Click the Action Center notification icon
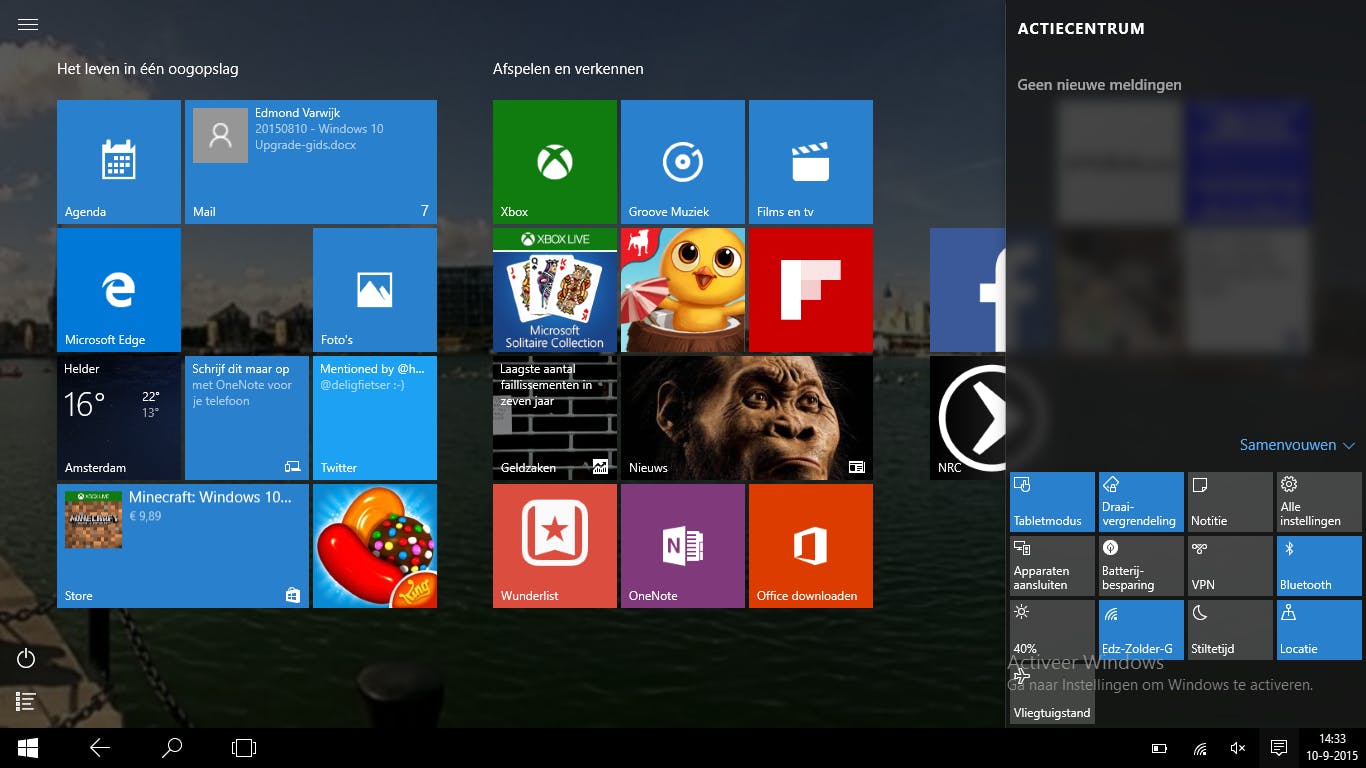1366x768 pixels. click(1278, 748)
